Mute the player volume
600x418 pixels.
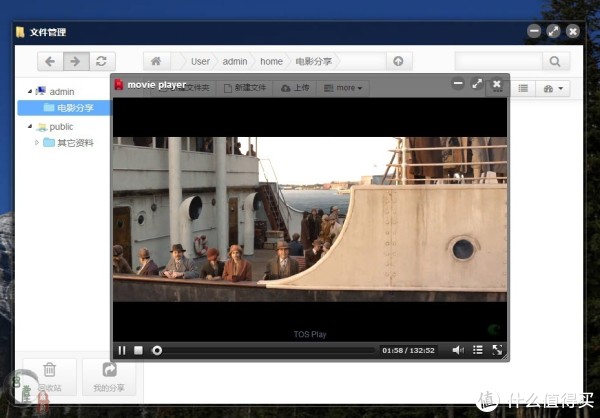pyautogui.click(x=458, y=350)
